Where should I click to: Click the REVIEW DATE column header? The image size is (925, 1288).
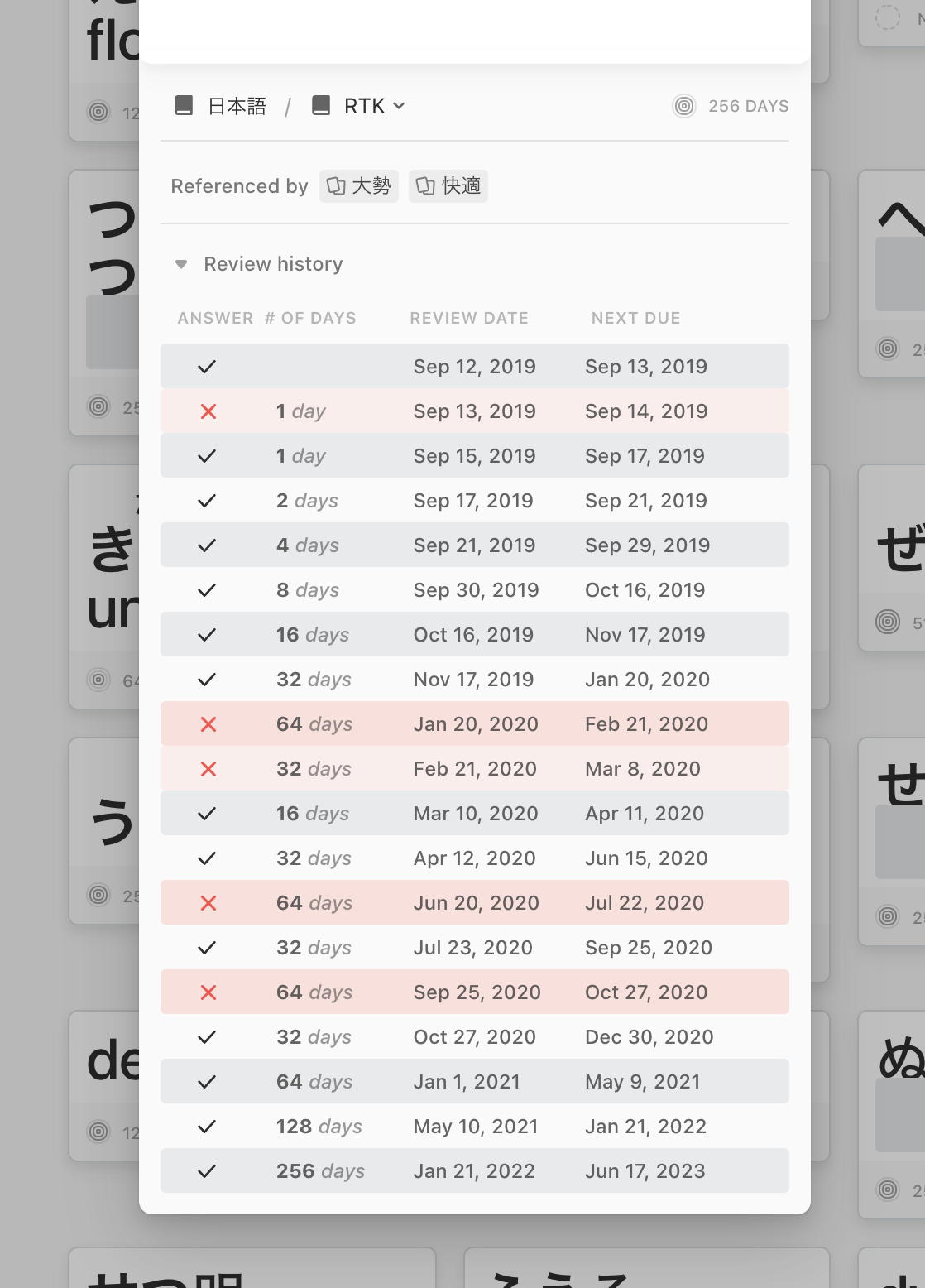468,318
